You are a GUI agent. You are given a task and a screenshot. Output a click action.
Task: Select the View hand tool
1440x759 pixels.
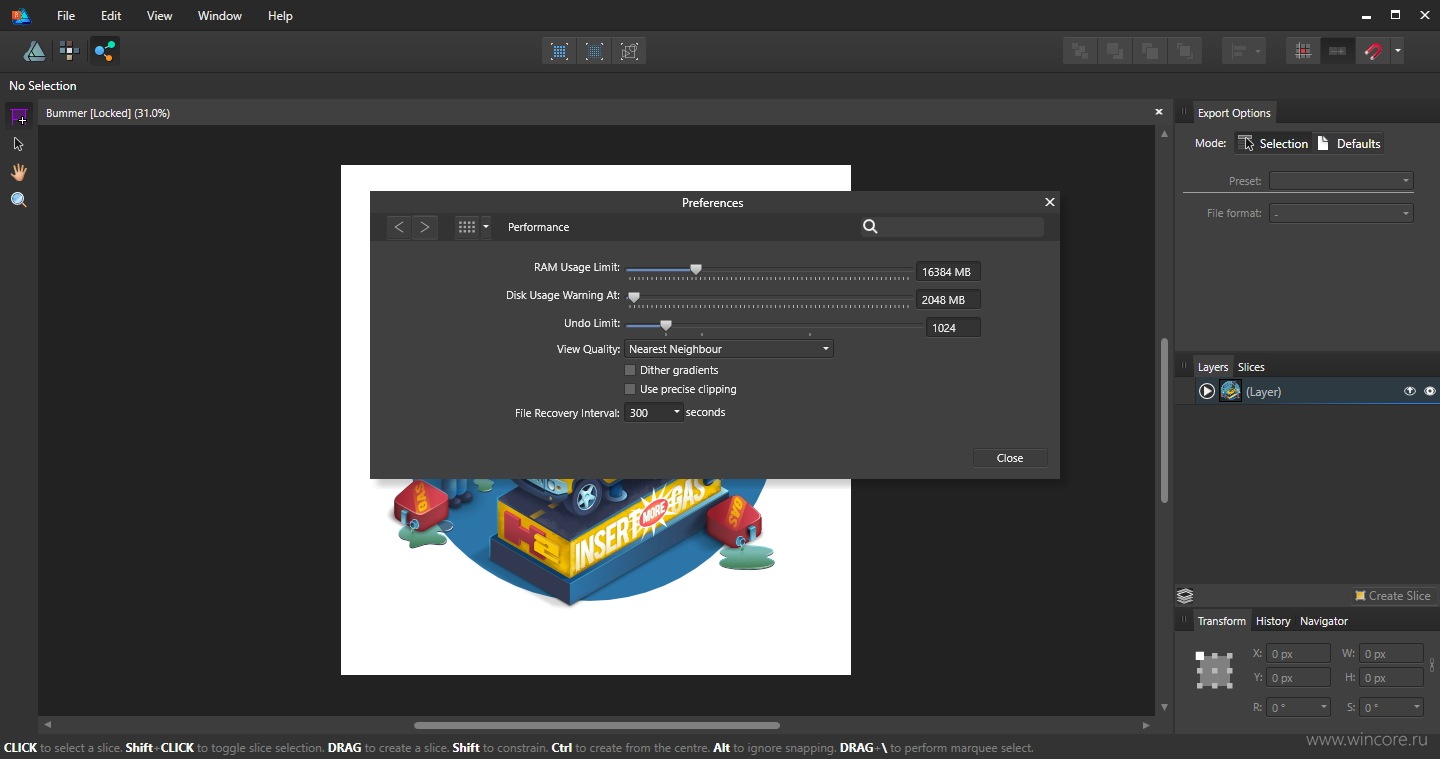(x=19, y=172)
